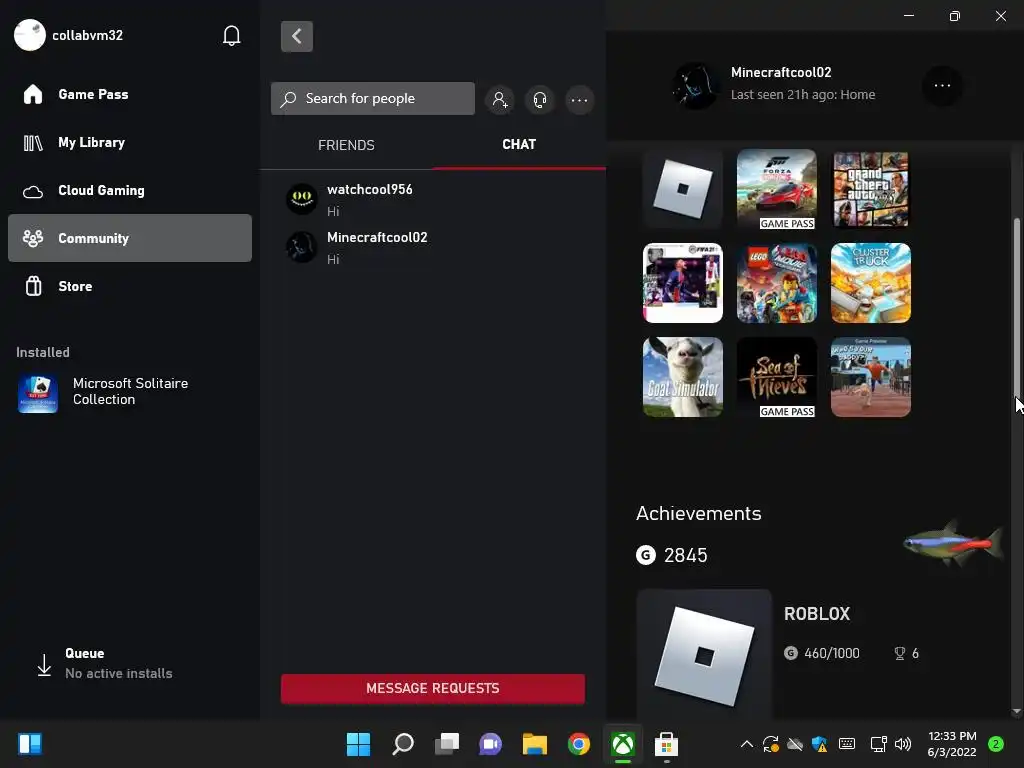The height and width of the screenshot is (768, 1024).
Task: Open the Queue downloads panel
Action: click(104, 664)
